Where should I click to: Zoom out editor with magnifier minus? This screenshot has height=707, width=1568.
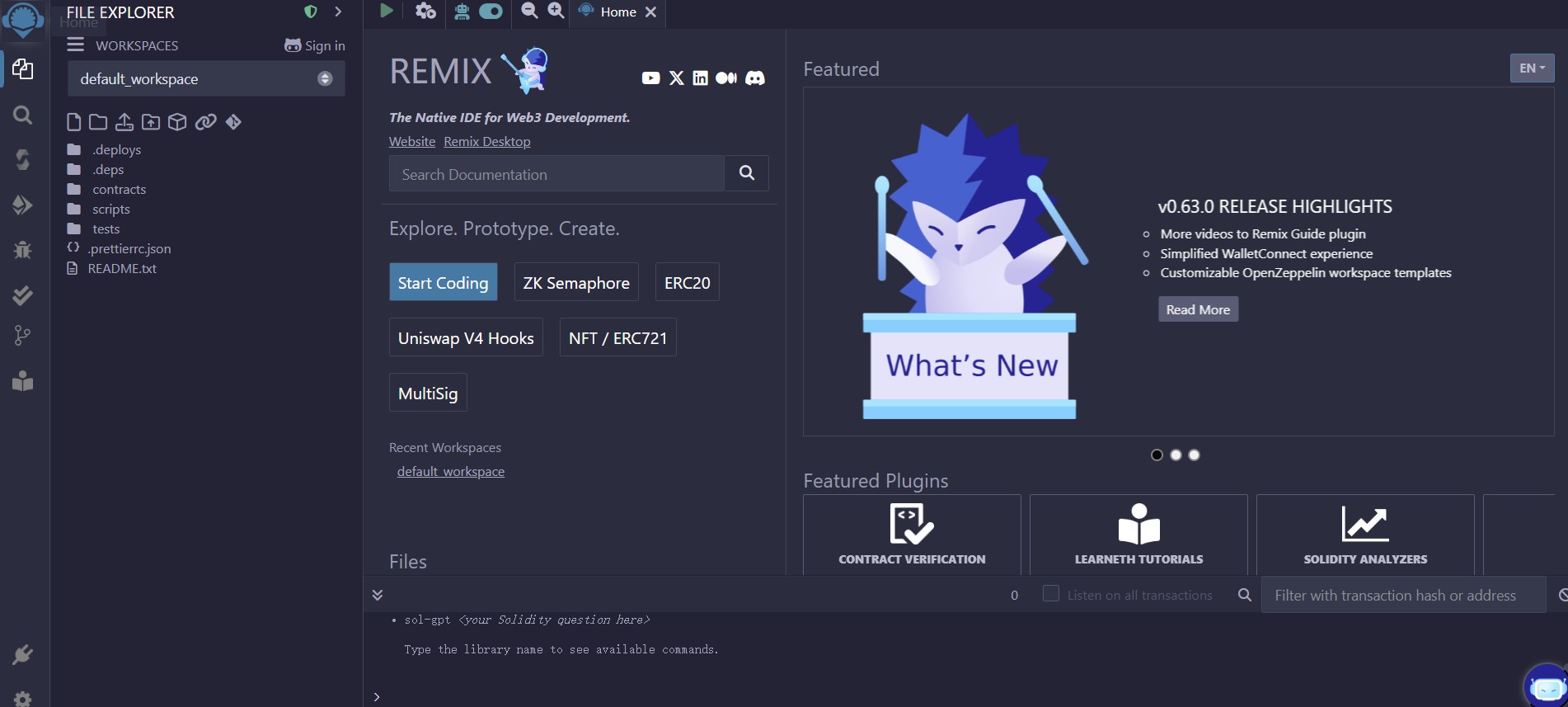pos(529,11)
